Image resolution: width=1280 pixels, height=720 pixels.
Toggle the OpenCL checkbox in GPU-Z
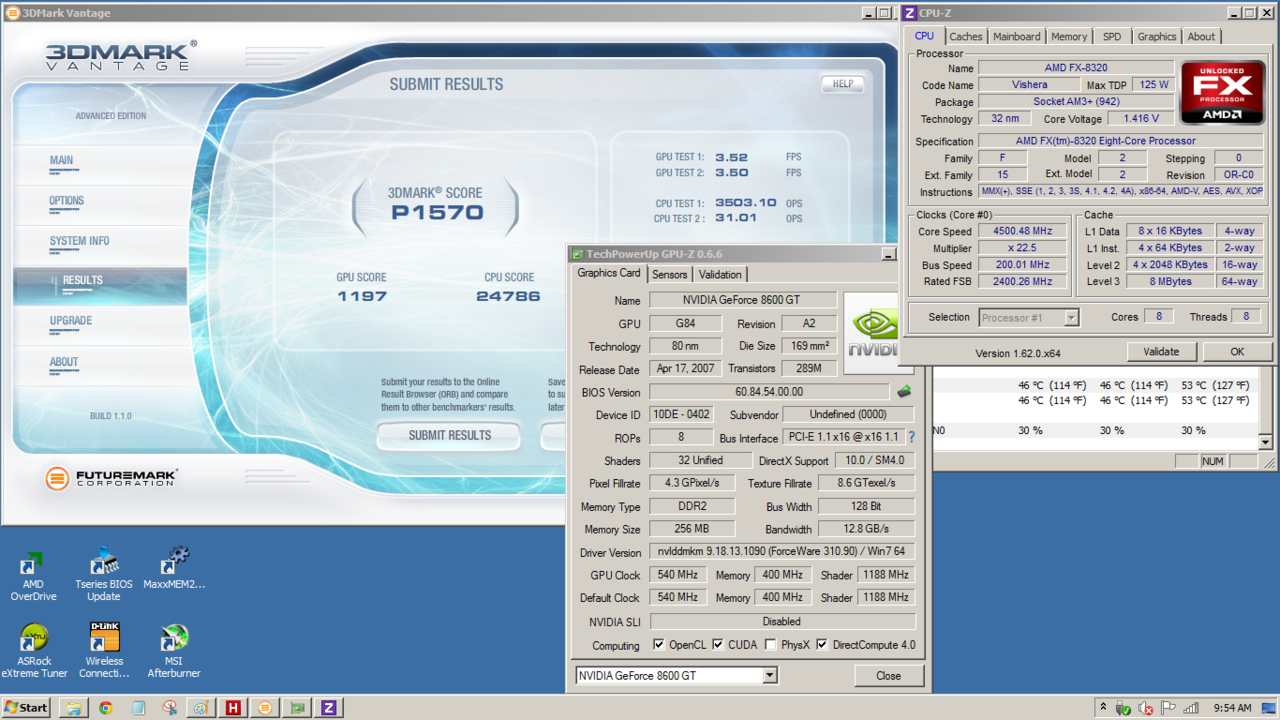click(658, 645)
